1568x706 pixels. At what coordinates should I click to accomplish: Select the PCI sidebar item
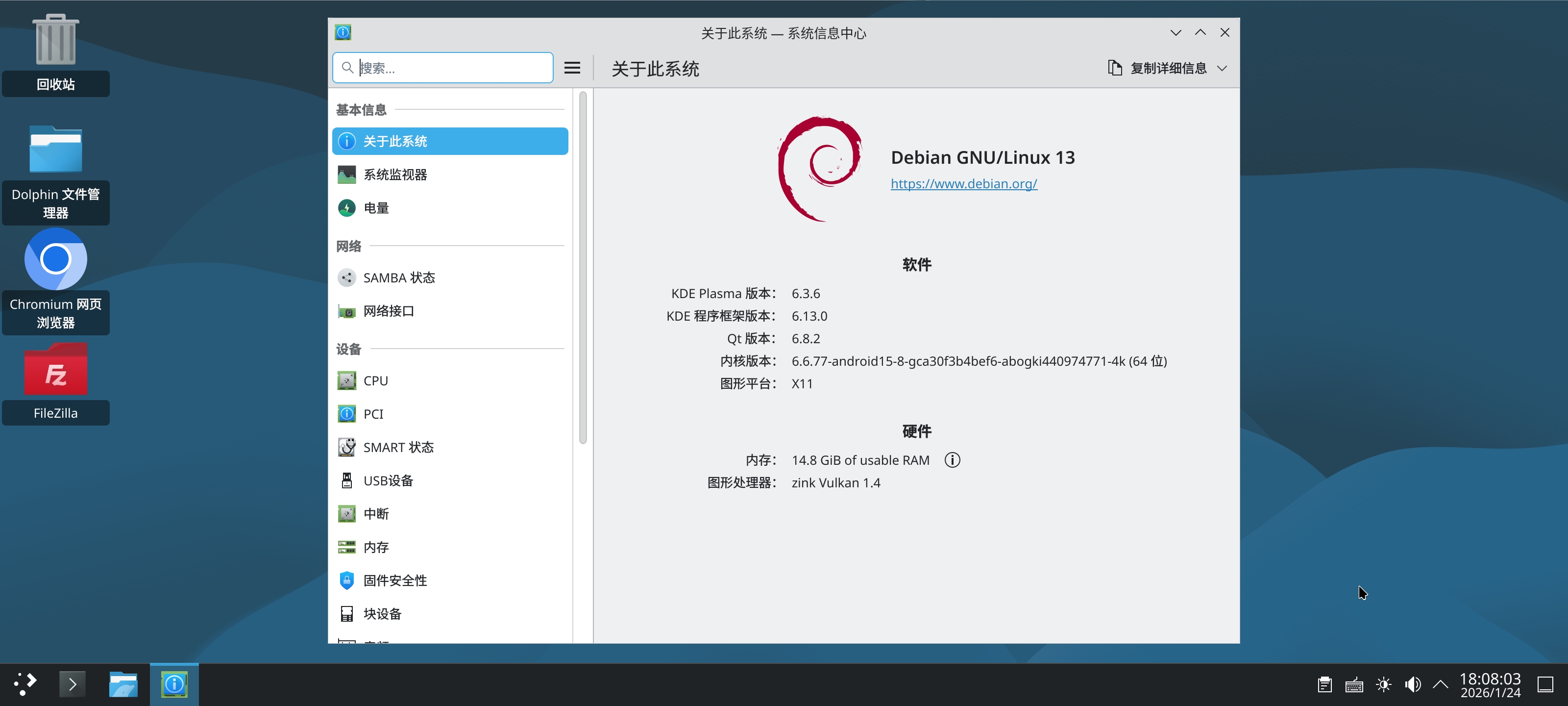tap(372, 414)
